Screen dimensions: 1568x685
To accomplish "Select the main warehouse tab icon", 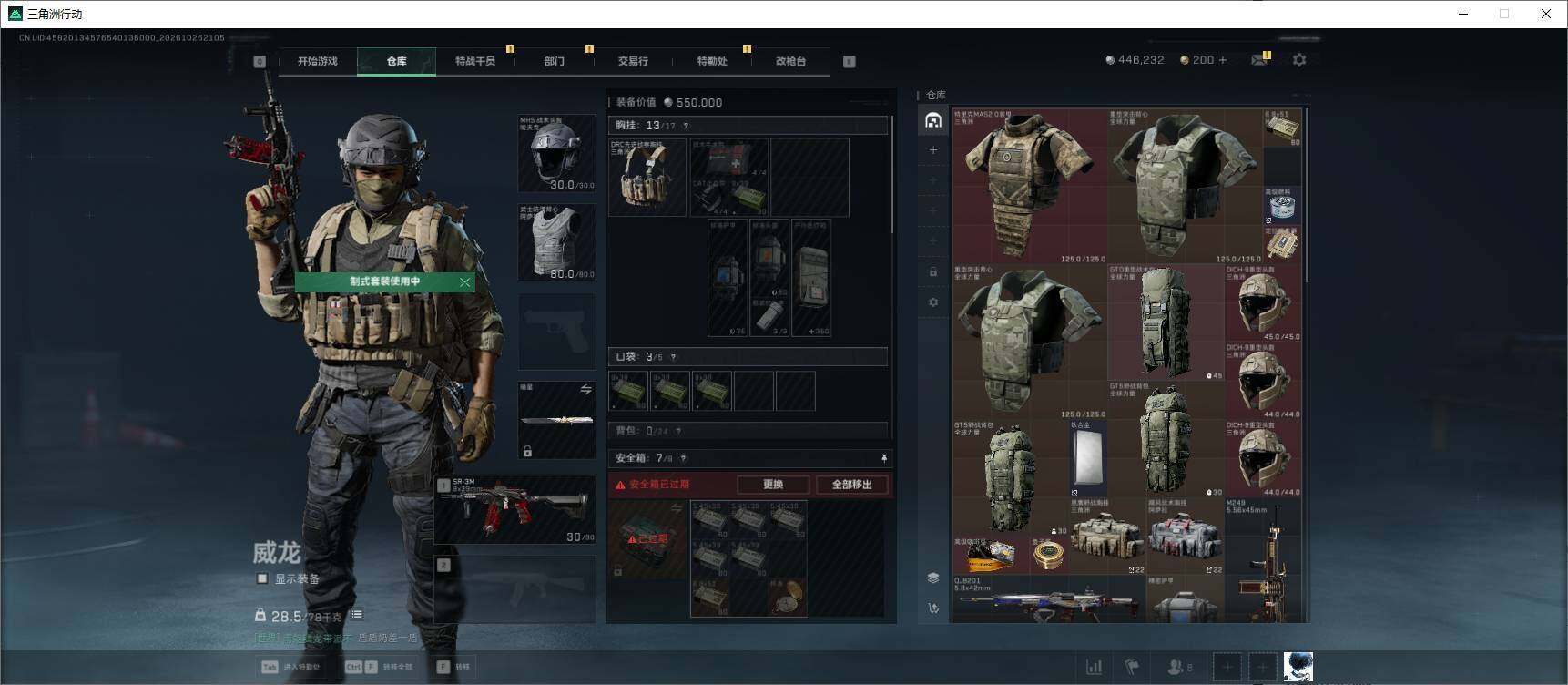I will point(933,120).
